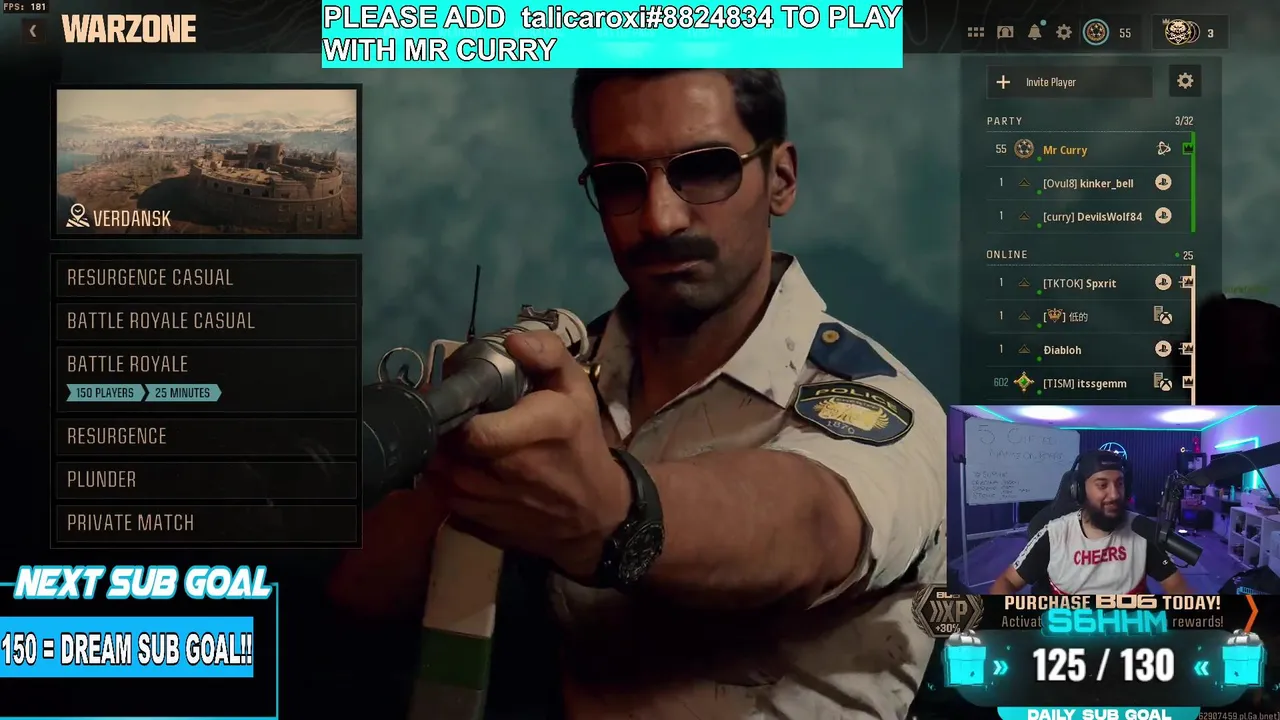The image size is (1280, 720).
Task: Click rank chevron icon beside kinker_bell
Action: (1023, 183)
